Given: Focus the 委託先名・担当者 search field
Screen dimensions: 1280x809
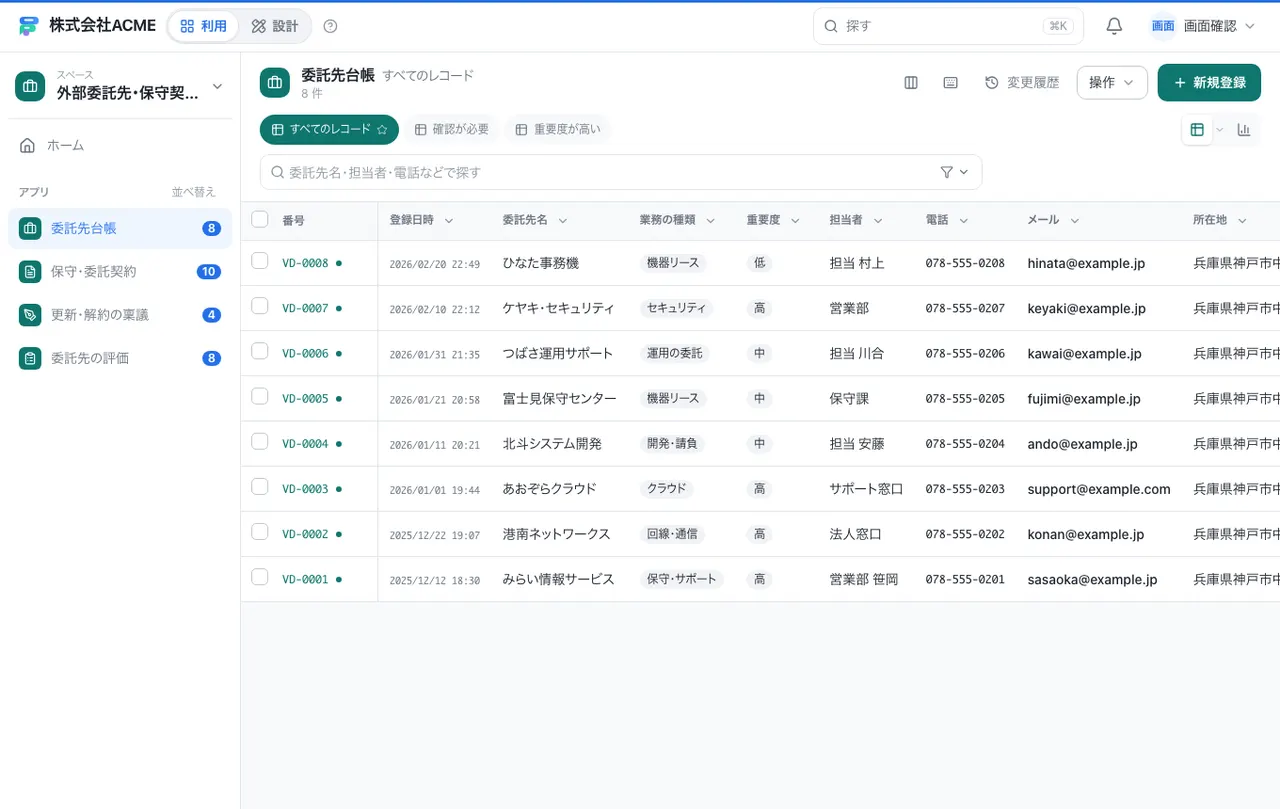Looking at the screenshot, I should point(600,172).
